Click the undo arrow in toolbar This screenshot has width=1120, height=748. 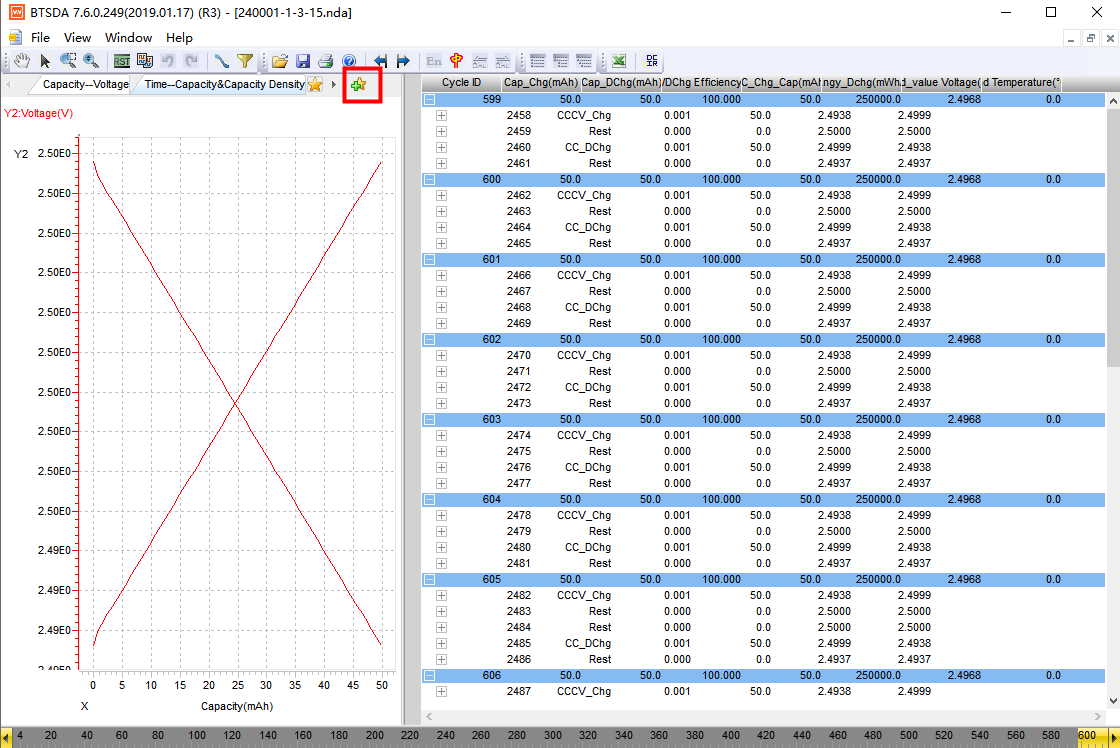click(x=168, y=61)
